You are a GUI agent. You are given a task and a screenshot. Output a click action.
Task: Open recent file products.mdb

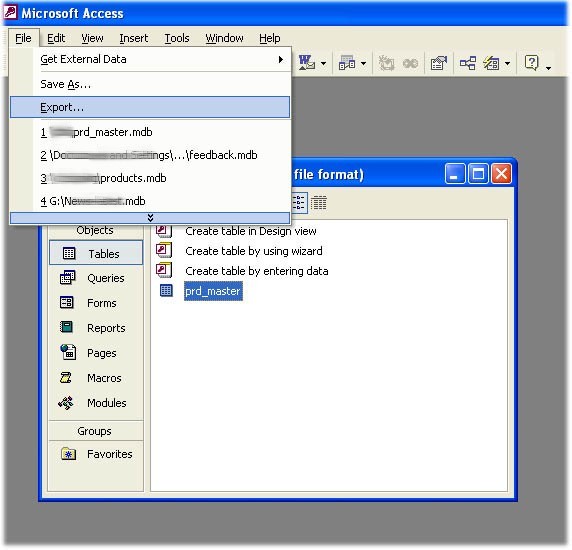[150, 178]
